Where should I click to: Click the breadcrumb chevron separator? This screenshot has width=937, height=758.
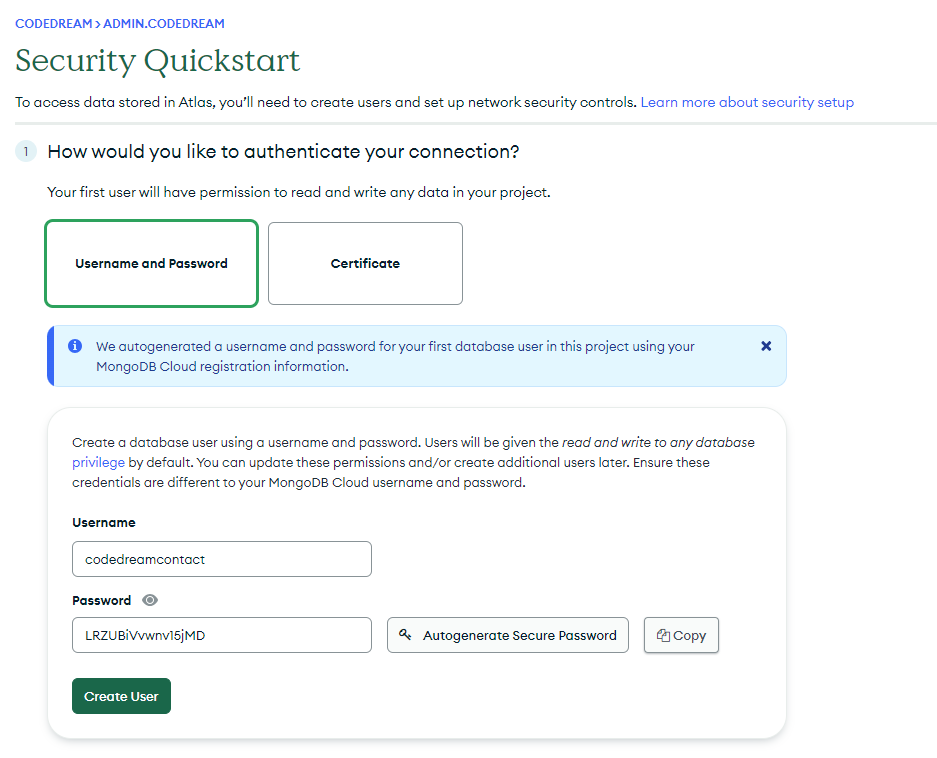[x=97, y=24]
